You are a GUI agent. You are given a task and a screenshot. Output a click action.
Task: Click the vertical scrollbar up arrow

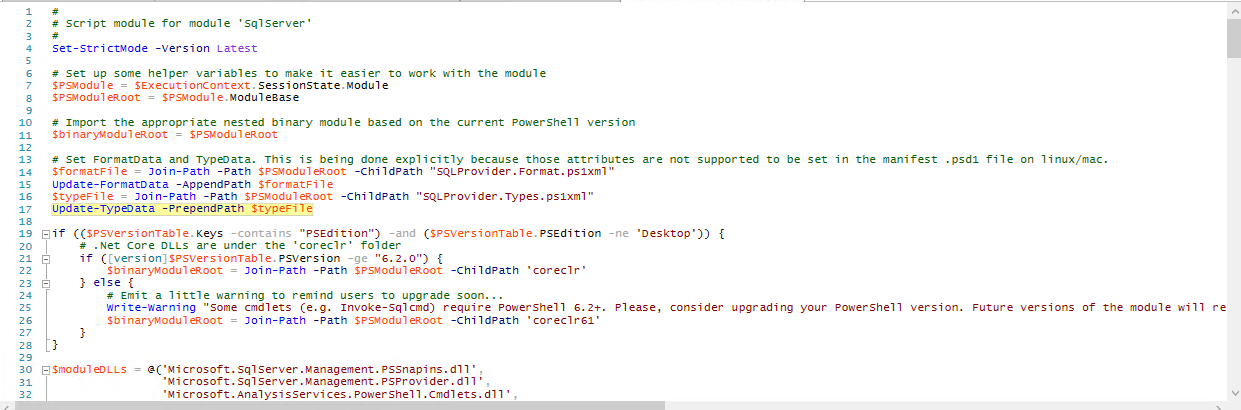click(1233, 9)
